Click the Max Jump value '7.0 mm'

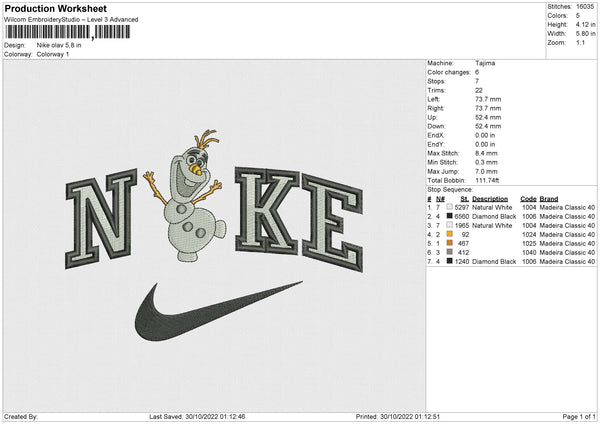(486, 171)
